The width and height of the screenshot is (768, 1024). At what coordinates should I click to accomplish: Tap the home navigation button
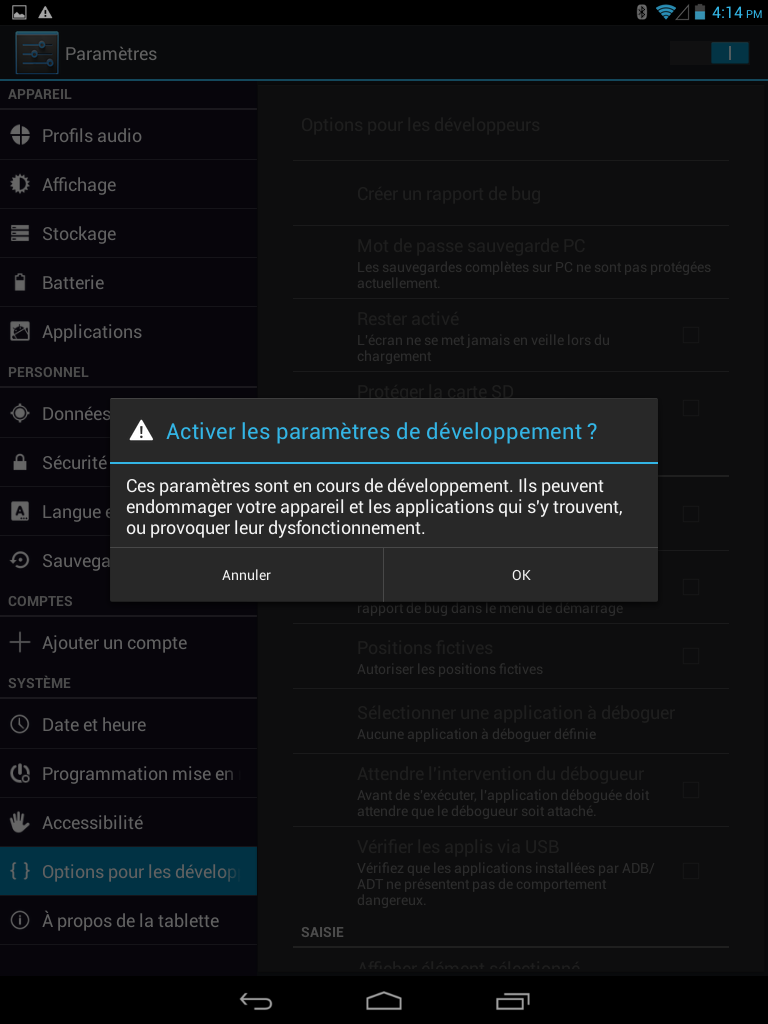[x=384, y=1000]
